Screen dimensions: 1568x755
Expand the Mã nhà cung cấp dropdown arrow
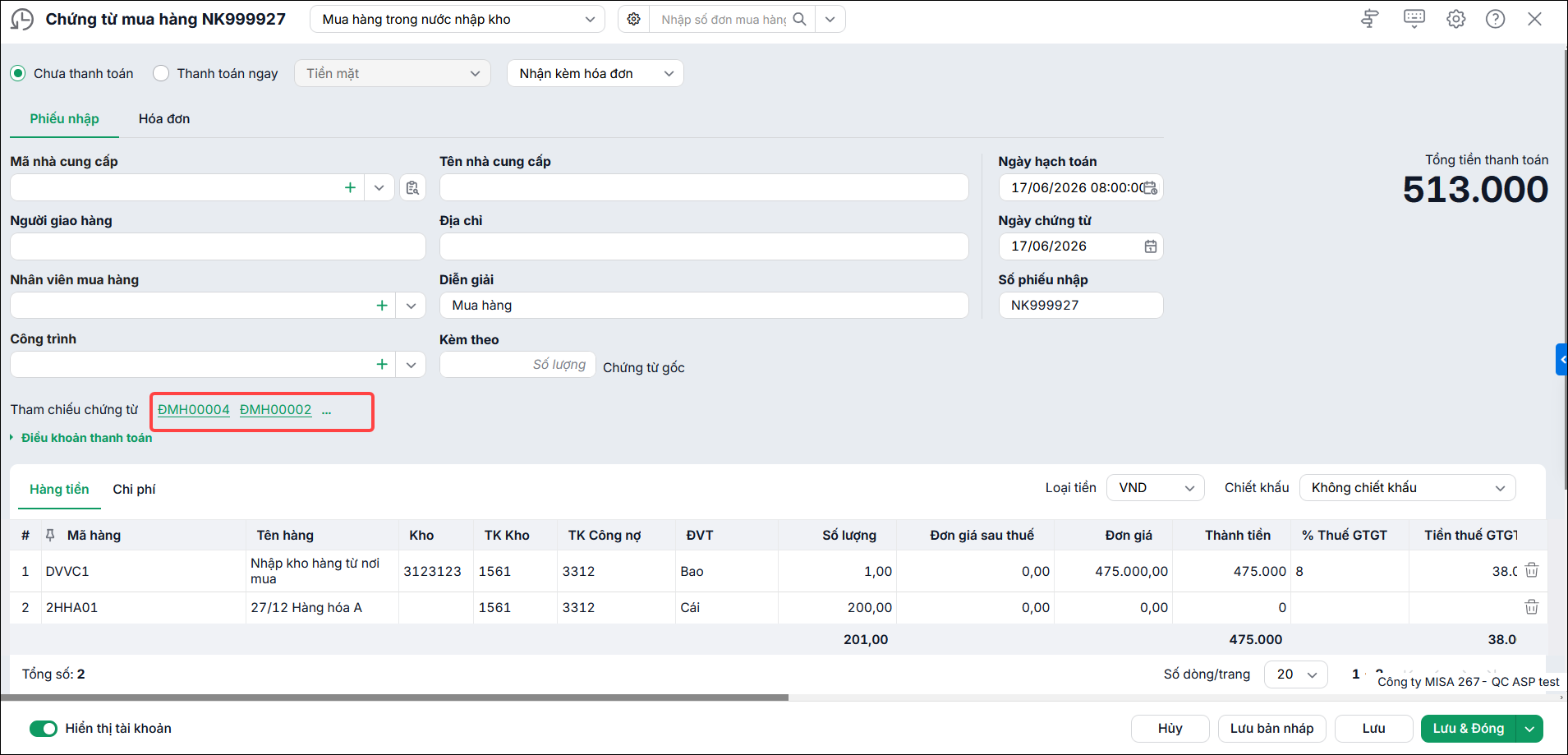click(379, 187)
